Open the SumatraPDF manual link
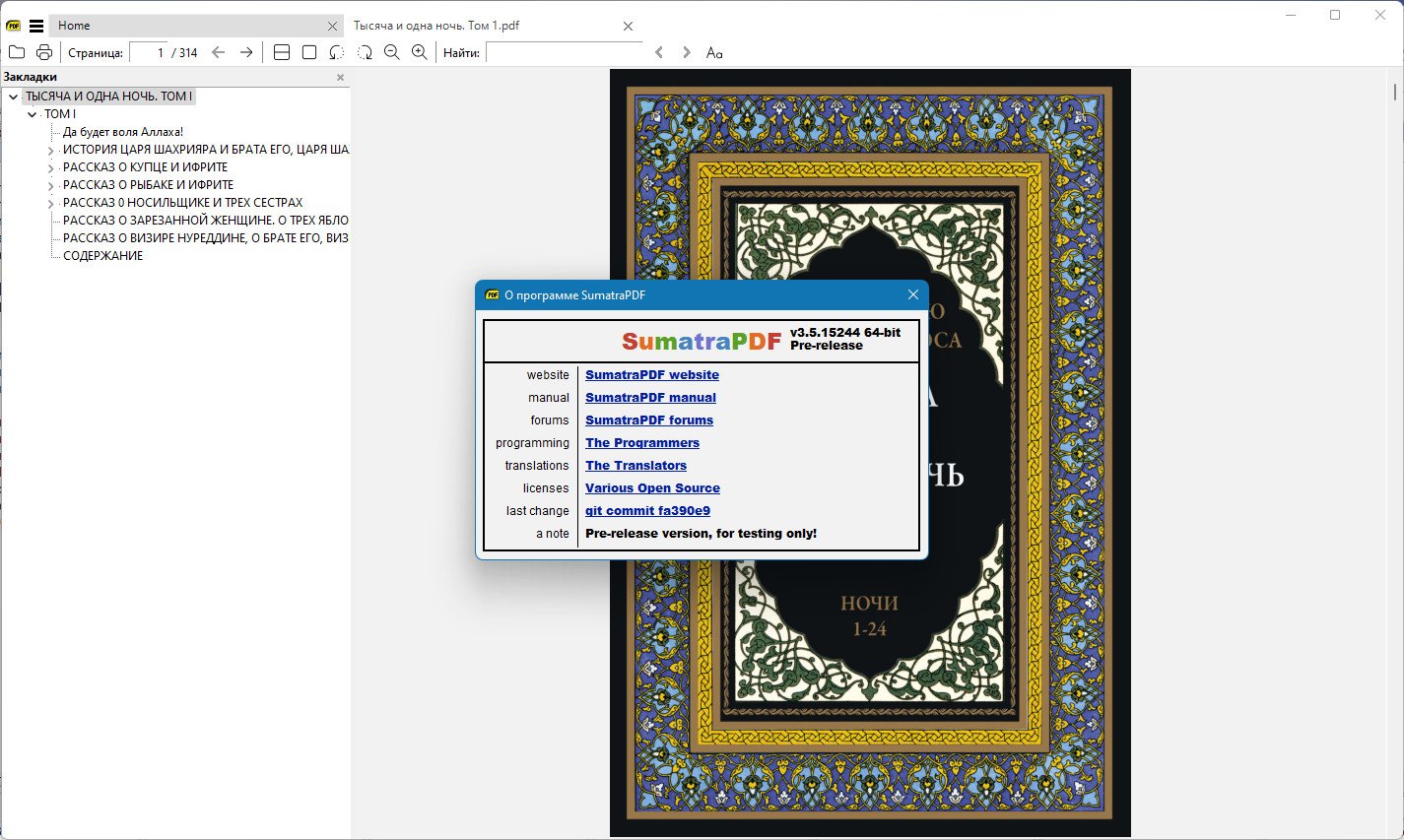1404x840 pixels. [x=650, y=398]
